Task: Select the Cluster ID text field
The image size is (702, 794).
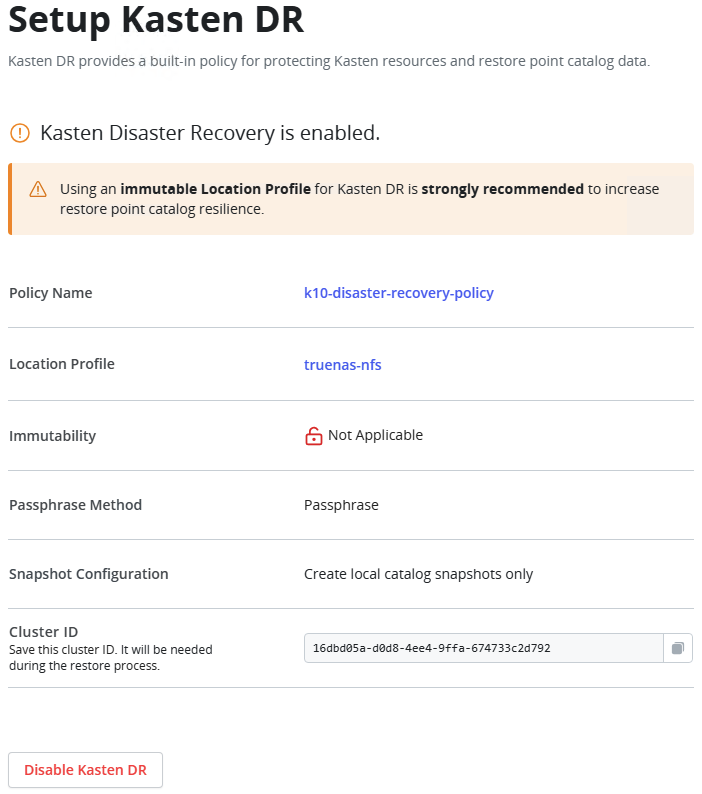Action: (484, 648)
